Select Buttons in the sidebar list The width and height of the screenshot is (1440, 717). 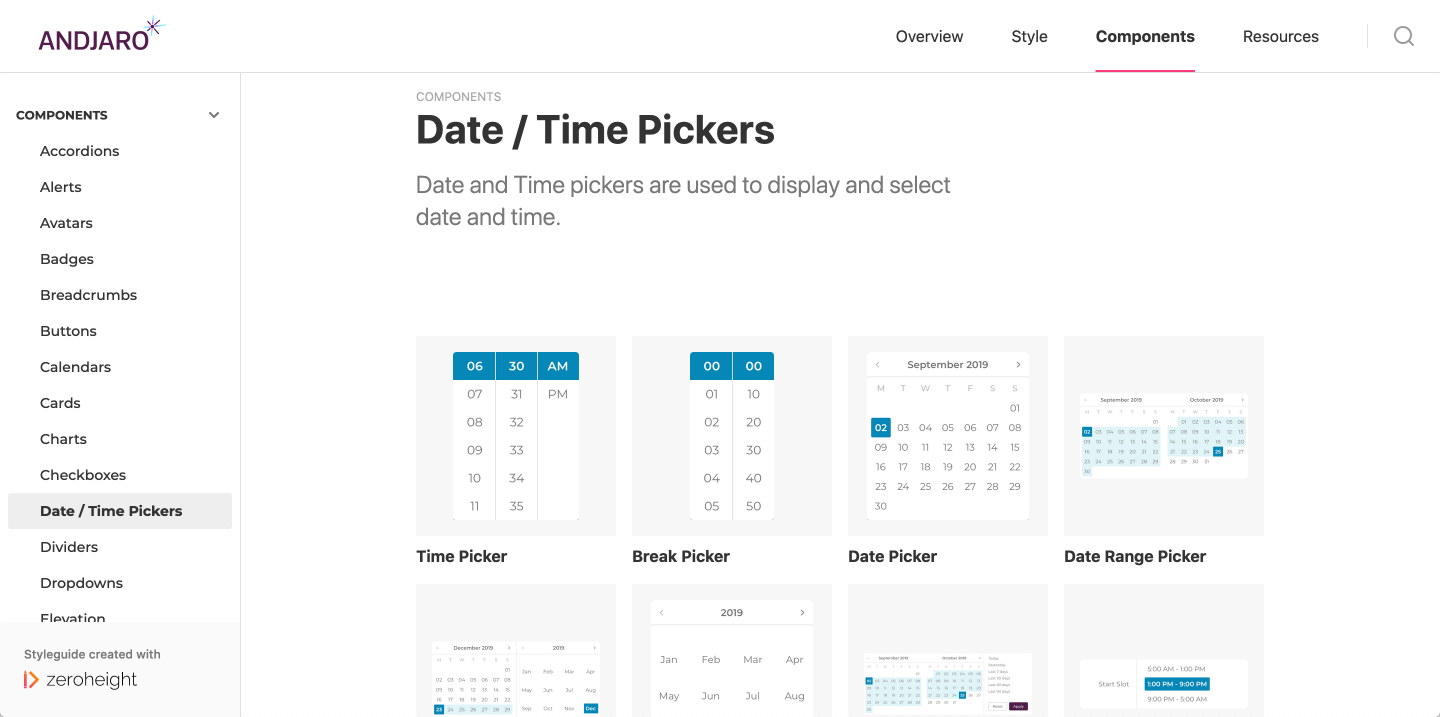[68, 331]
